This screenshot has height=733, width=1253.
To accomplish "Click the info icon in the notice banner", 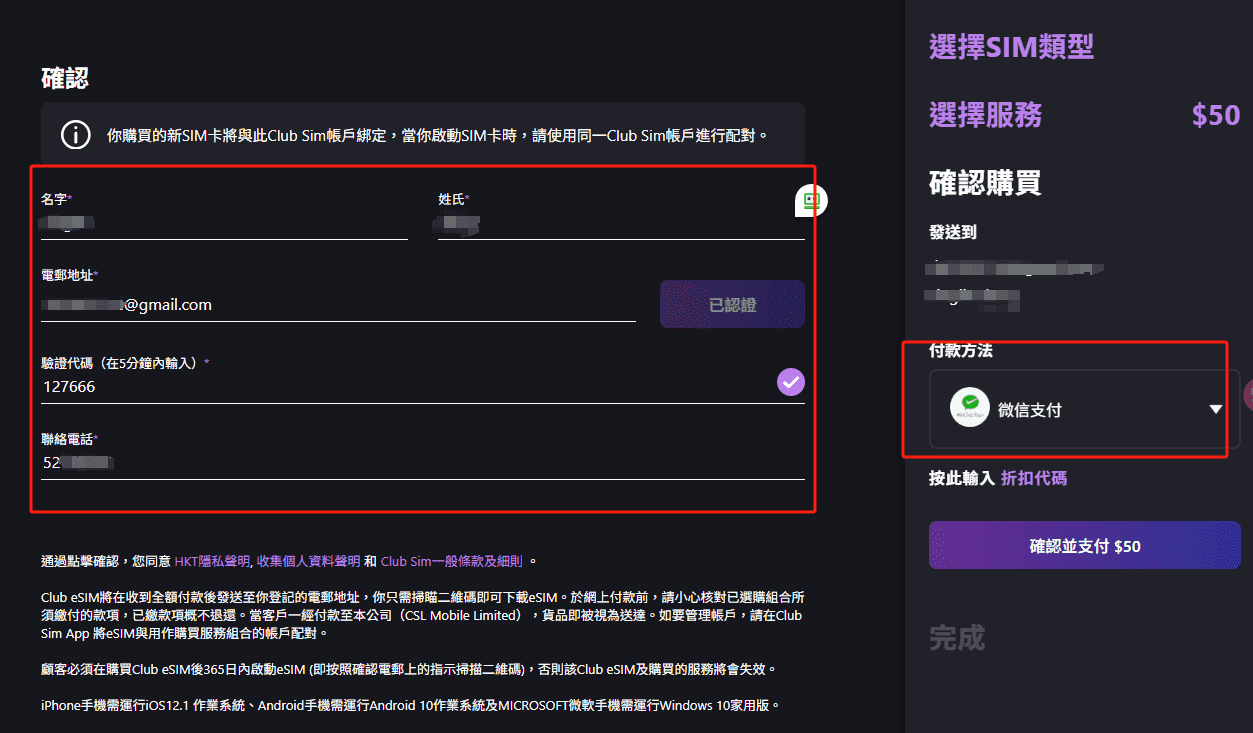I will pyautogui.click(x=76, y=135).
